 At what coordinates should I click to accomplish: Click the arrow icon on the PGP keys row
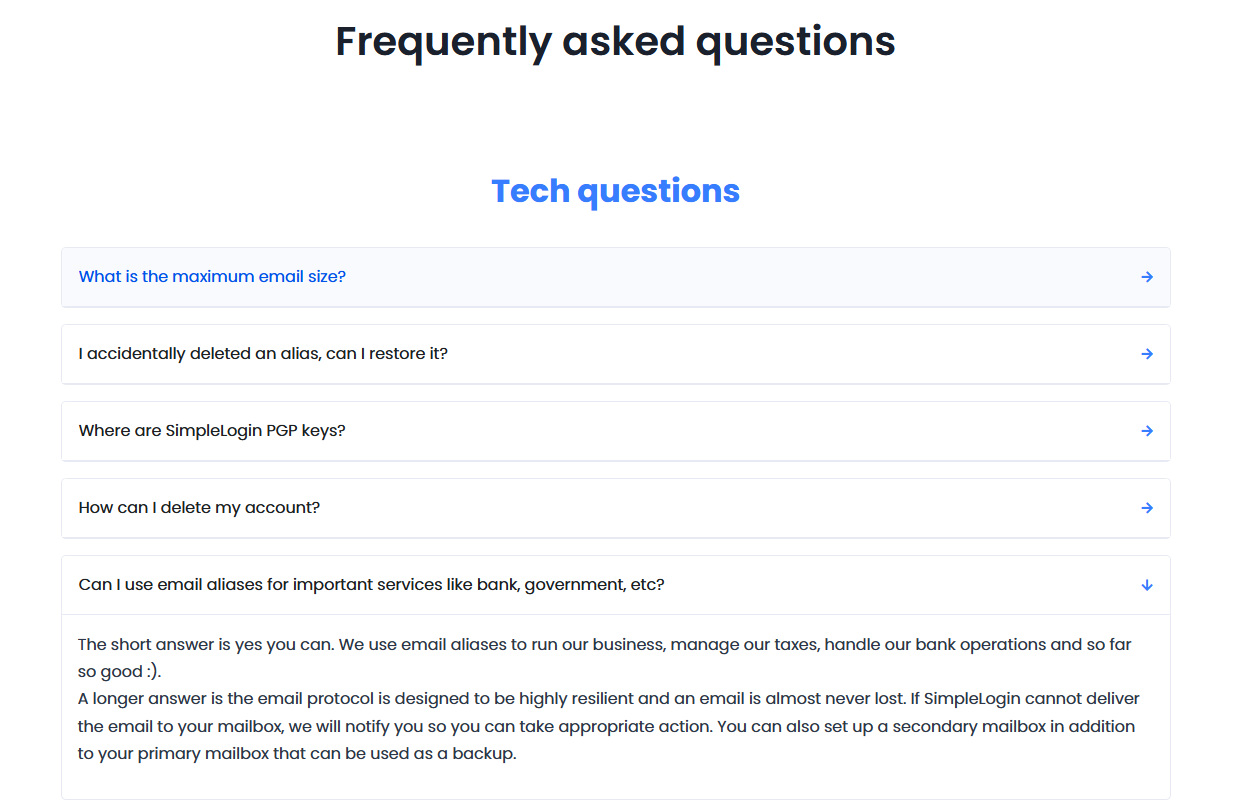[1147, 431]
